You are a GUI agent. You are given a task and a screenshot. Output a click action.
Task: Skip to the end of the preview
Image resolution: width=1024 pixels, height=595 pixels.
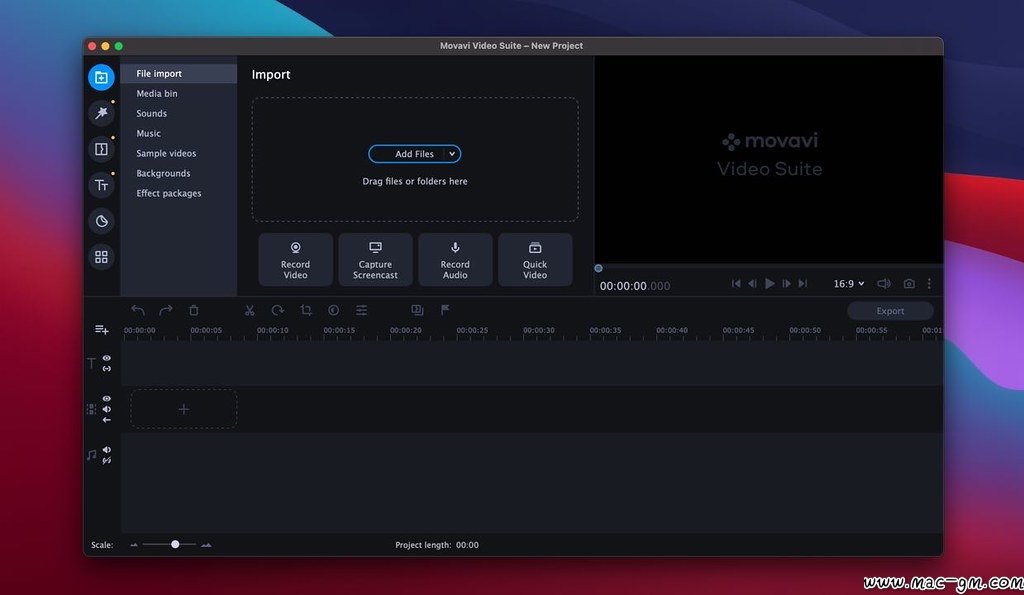(803, 283)
